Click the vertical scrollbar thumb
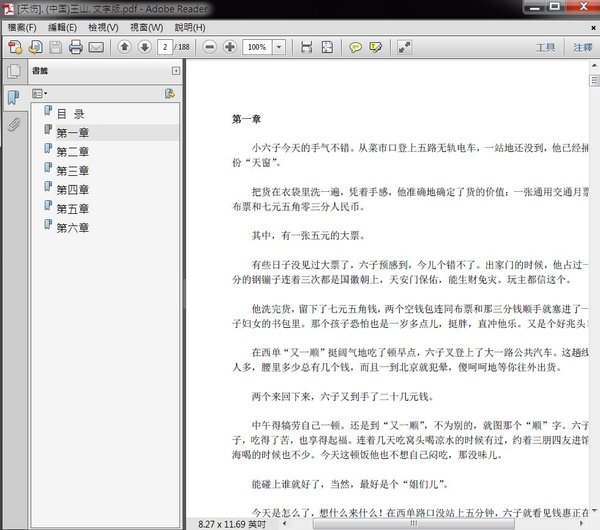 click(x=594, y=80)
